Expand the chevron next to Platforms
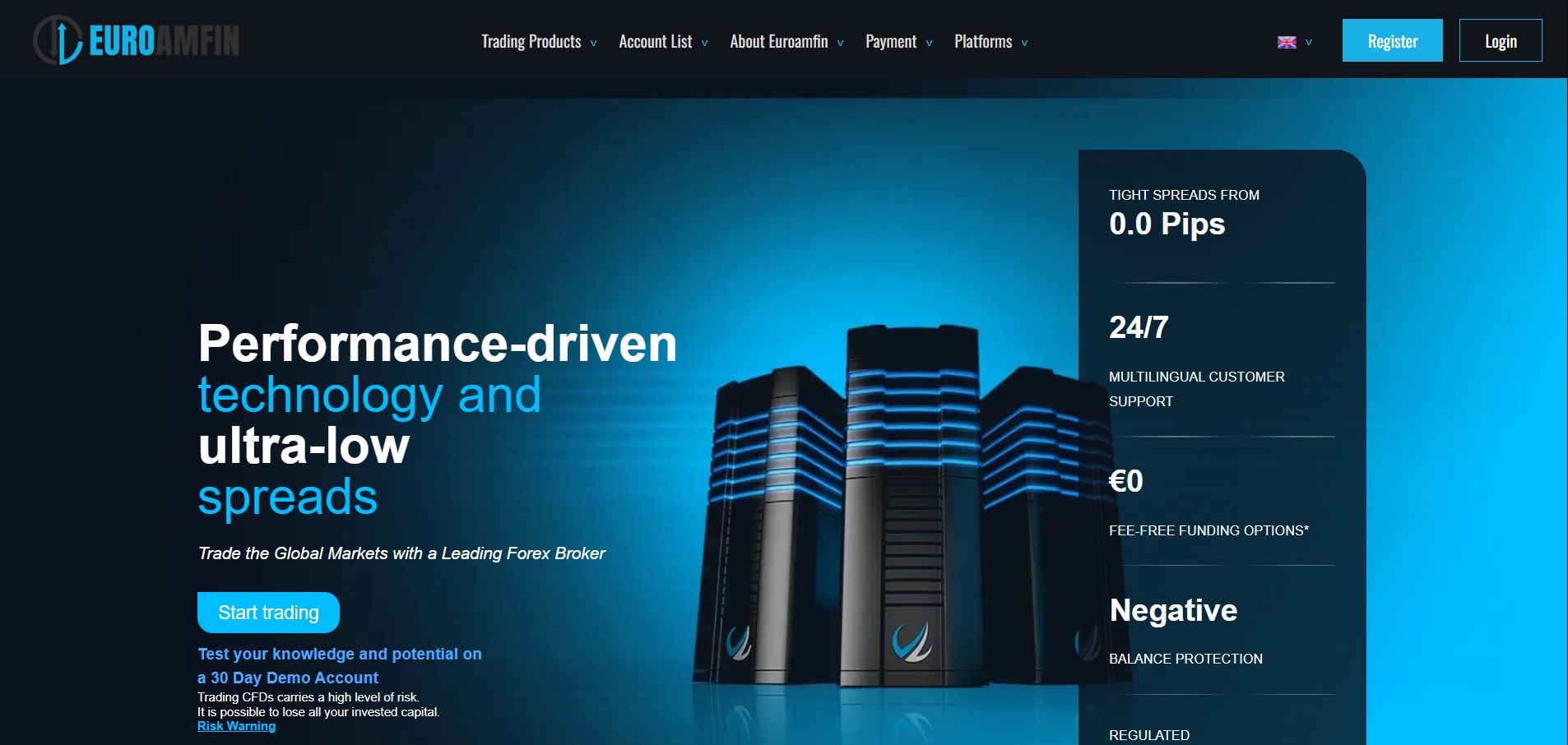Image resolution: width=1568 pixels, height=745 pixels. tap(1024, 44)
